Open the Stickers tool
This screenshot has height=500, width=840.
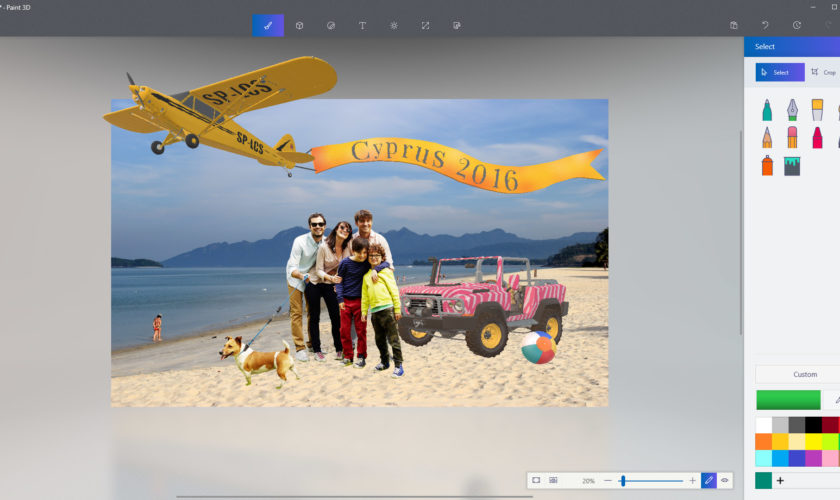tap(331, 25)
